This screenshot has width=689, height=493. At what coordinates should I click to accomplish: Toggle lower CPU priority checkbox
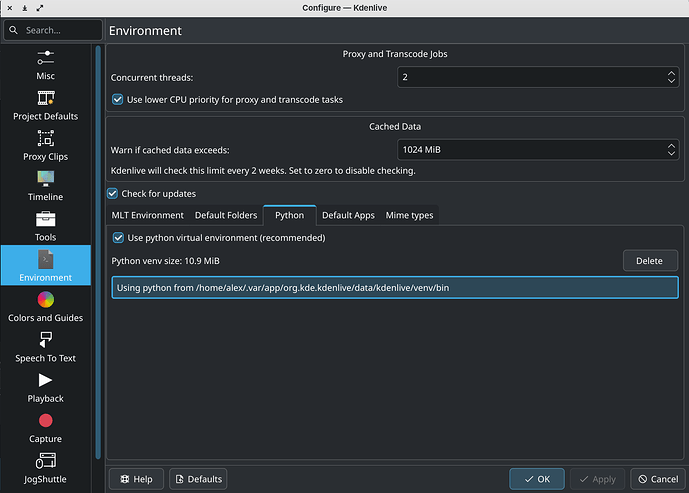point(117,99)
